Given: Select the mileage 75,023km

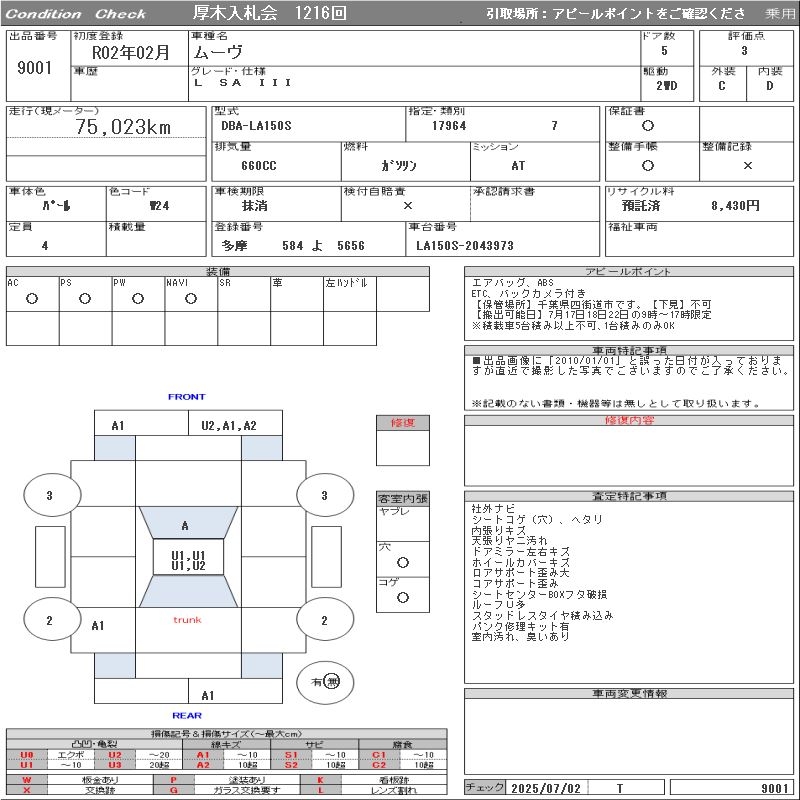Looking at the screenshot, I should [122, 127].
